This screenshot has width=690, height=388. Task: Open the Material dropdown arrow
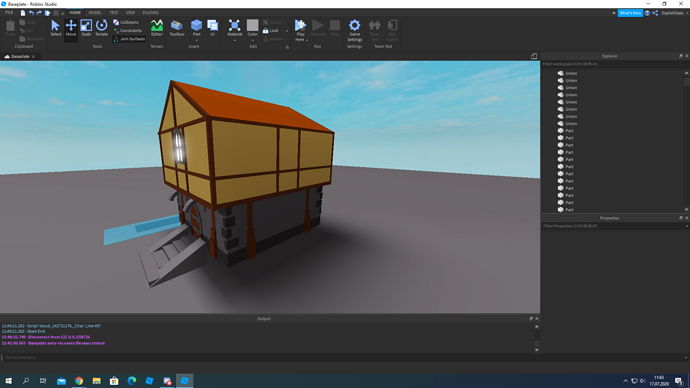[x=235, y=40]
